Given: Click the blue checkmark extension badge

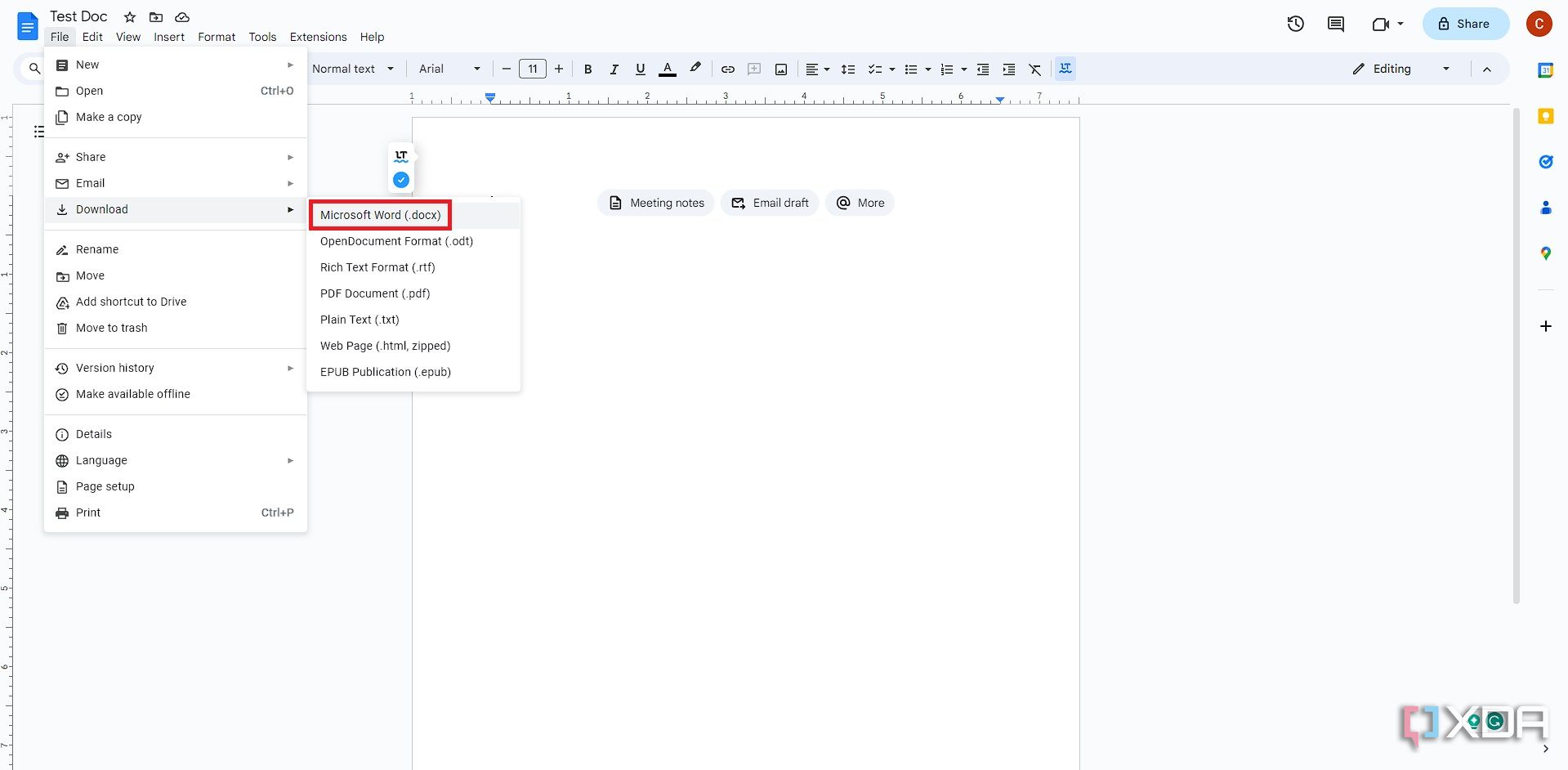Looking at the screenshot, I should click(x=401, y=180).
